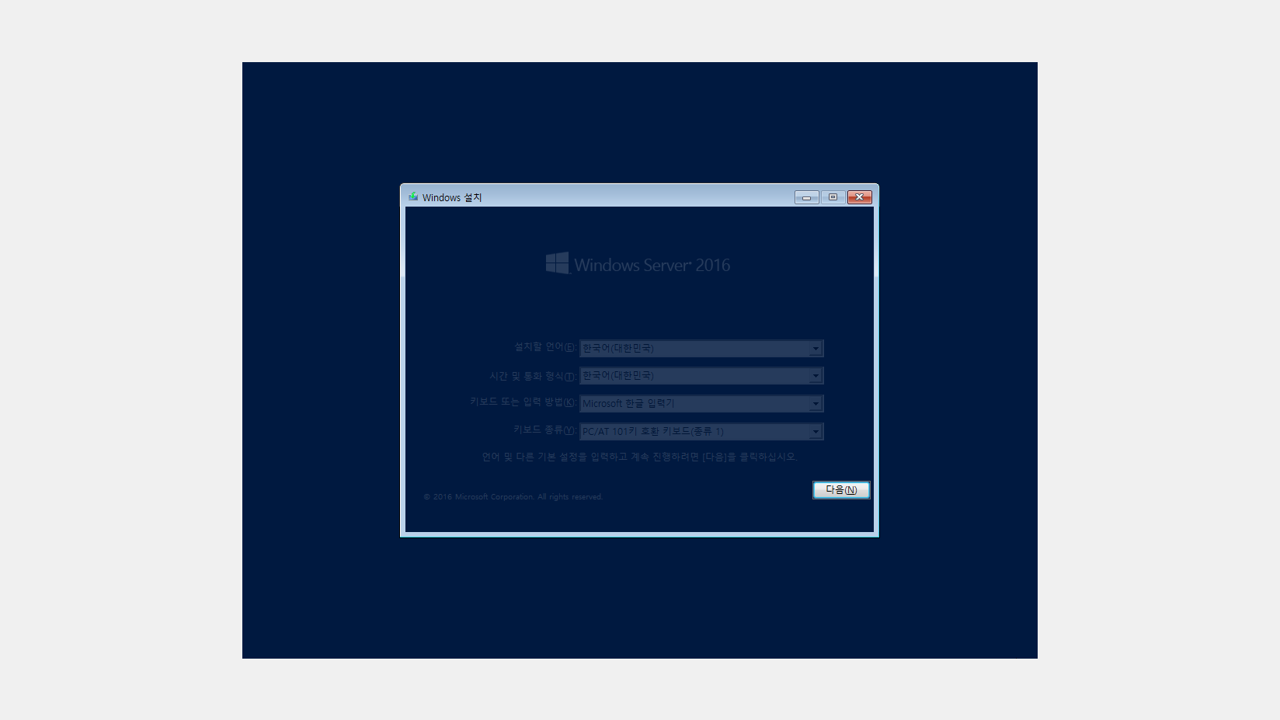Close the Windows 설치 window
Image resolution: width=1280 pixels, height=720 pixels.
pyautogui.click(x=859, y=197)
